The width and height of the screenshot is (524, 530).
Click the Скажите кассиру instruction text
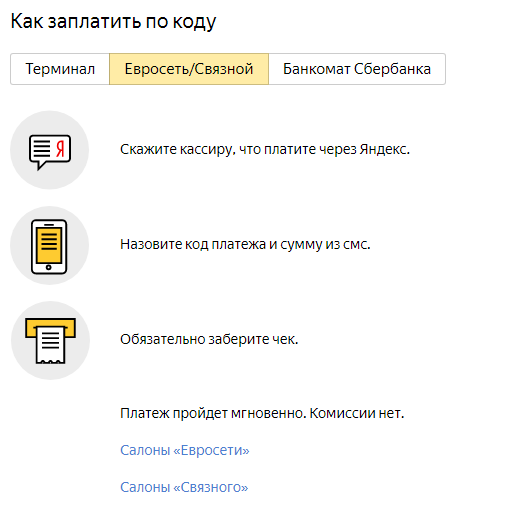pos(265,149)
